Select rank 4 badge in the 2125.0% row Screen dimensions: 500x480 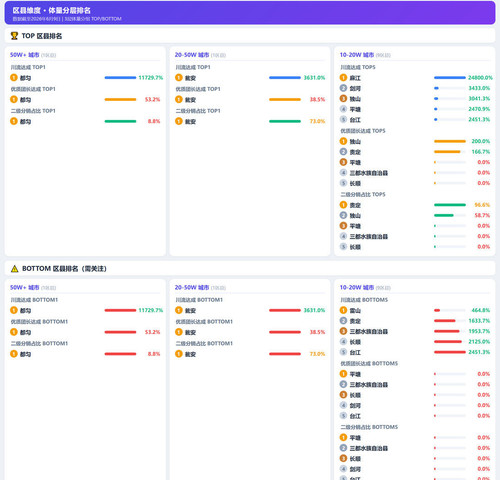343,342
